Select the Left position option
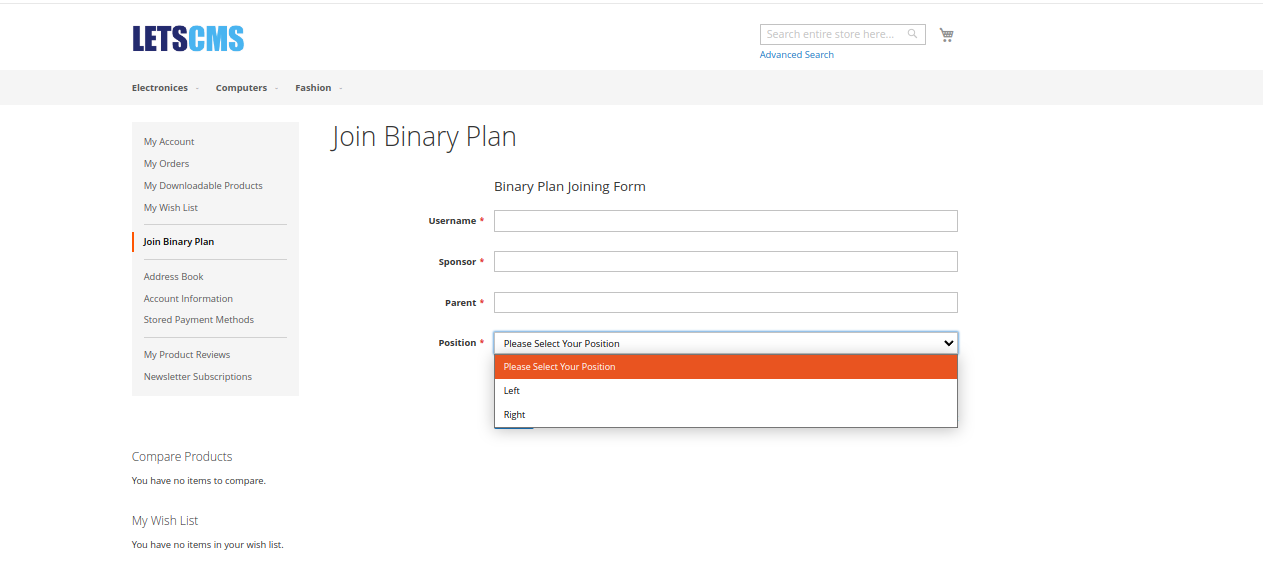This screenshot has width=1263, height=576. pyautogui.click(x=512, y=391)
